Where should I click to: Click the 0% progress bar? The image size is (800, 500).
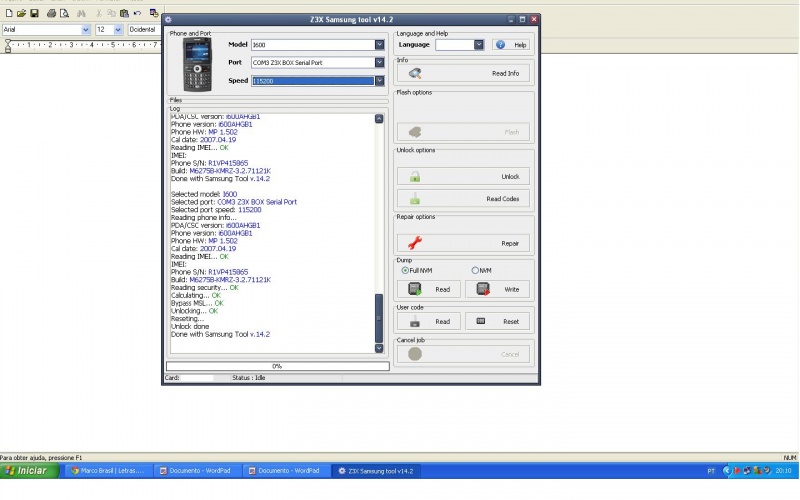coord(278,366)
